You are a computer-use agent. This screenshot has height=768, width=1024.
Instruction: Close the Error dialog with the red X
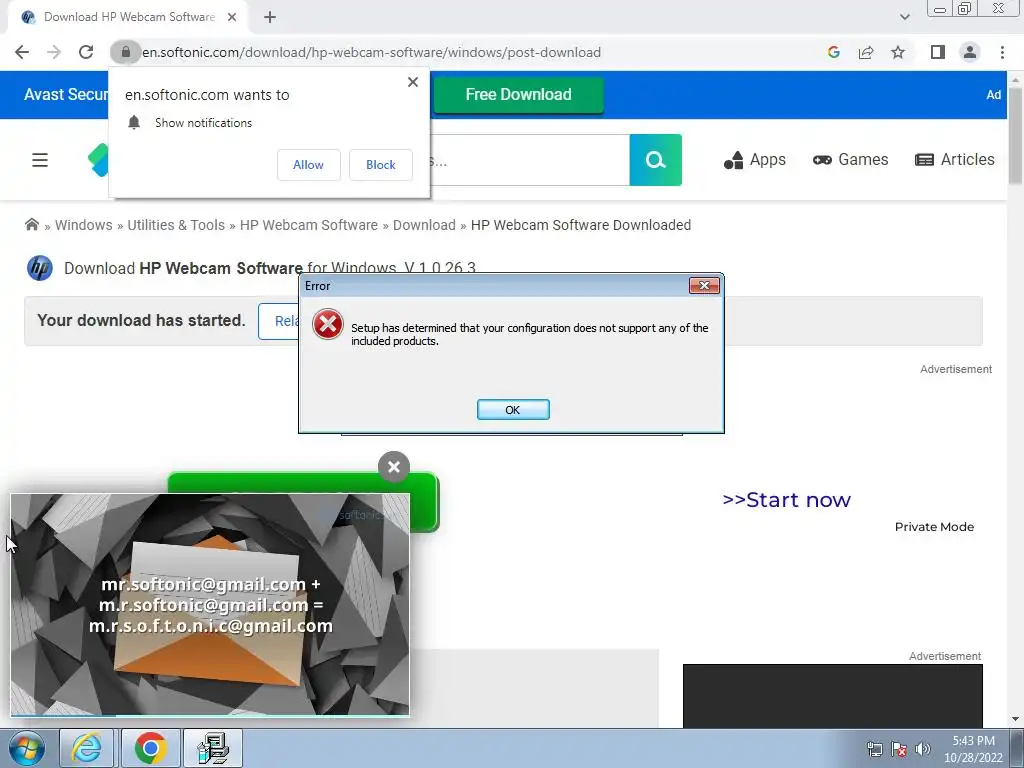coord(704,285)
